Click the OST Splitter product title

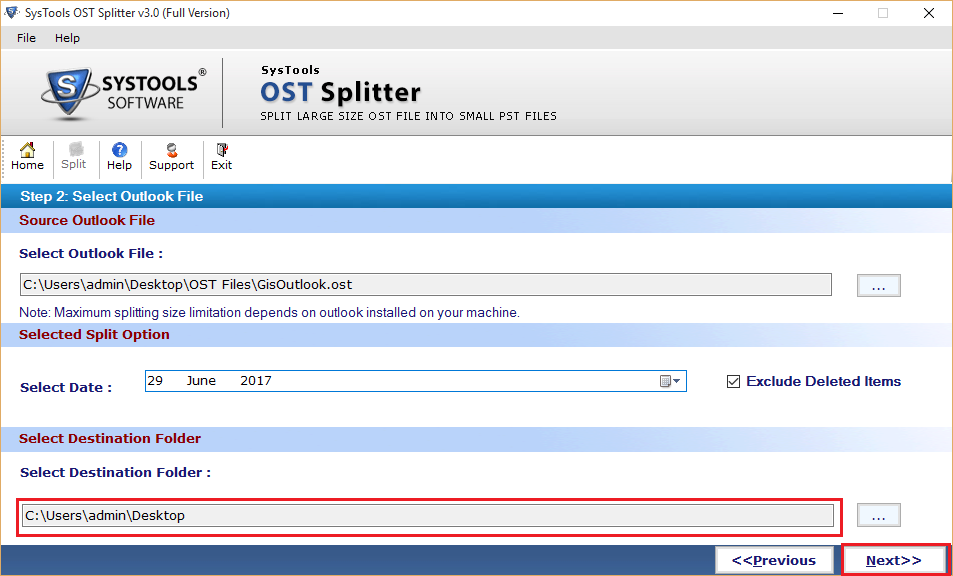tap(340, 92)
